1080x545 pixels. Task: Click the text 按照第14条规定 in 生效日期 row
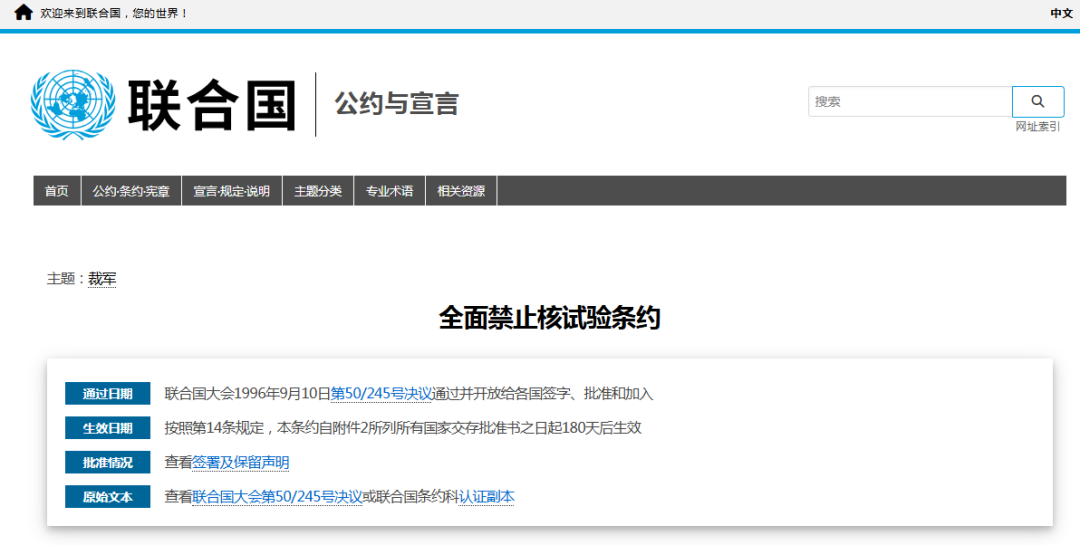tap(214, 428)
